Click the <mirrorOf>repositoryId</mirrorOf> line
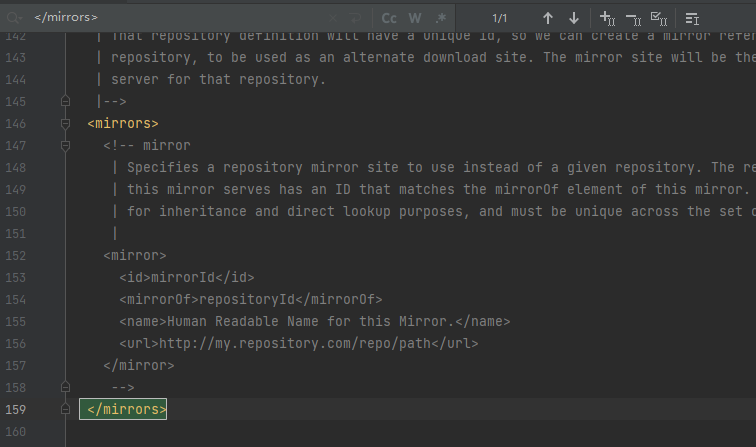This screenshot has width=756, height=447. click(251, 299)
